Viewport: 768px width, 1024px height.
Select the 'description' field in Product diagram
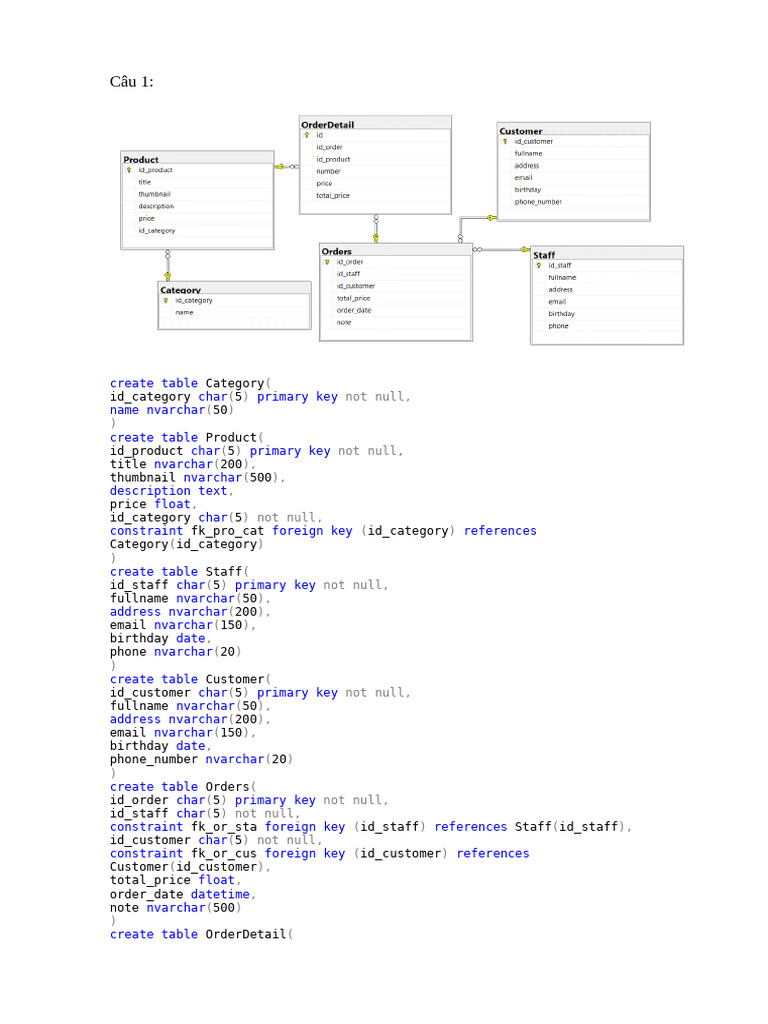[156, 206]
